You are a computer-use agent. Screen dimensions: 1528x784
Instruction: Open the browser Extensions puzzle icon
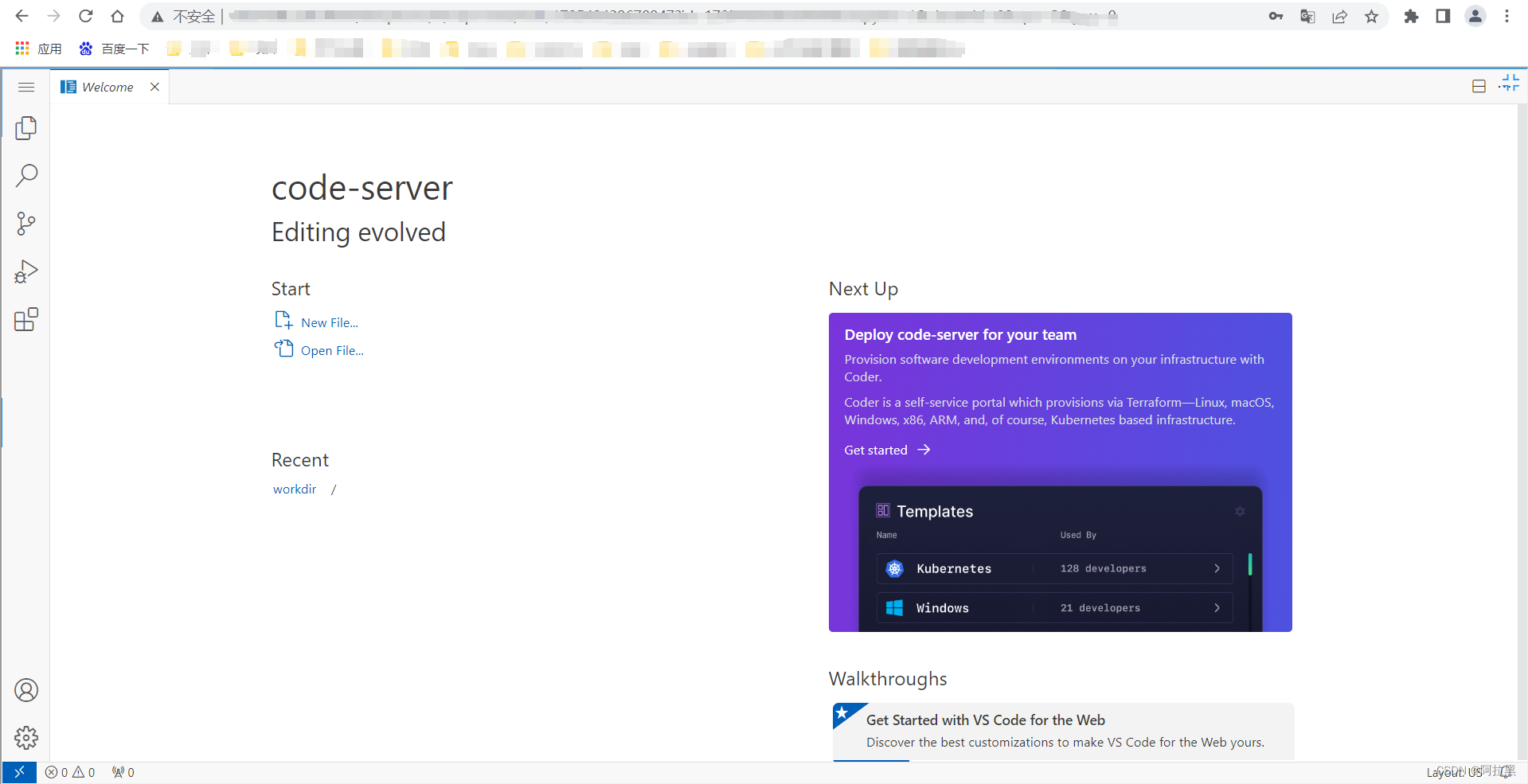click(x=1411, y=16)
